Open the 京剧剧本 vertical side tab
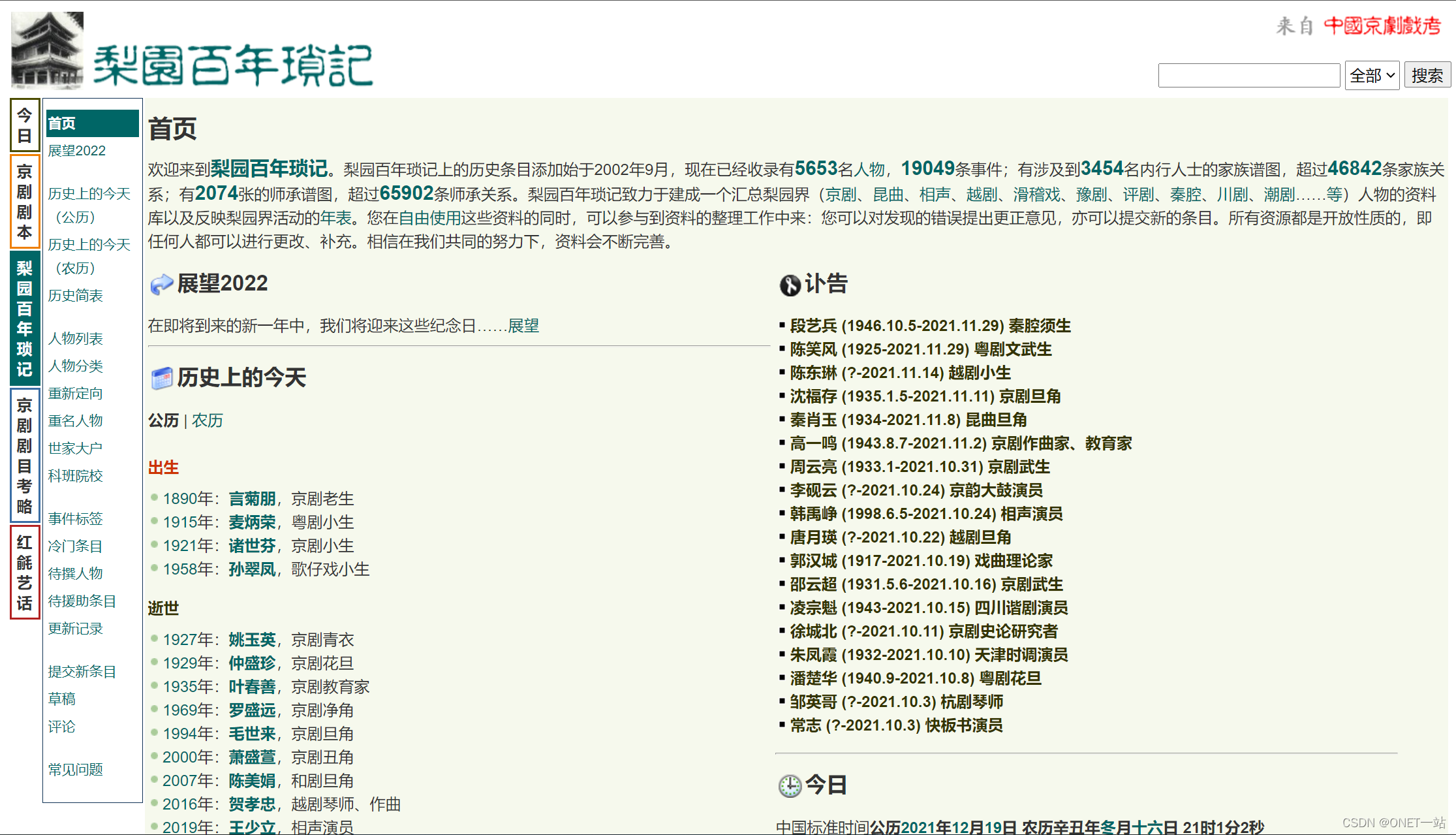This screenshot has width=1456, height=835. [x=25, y=202]
